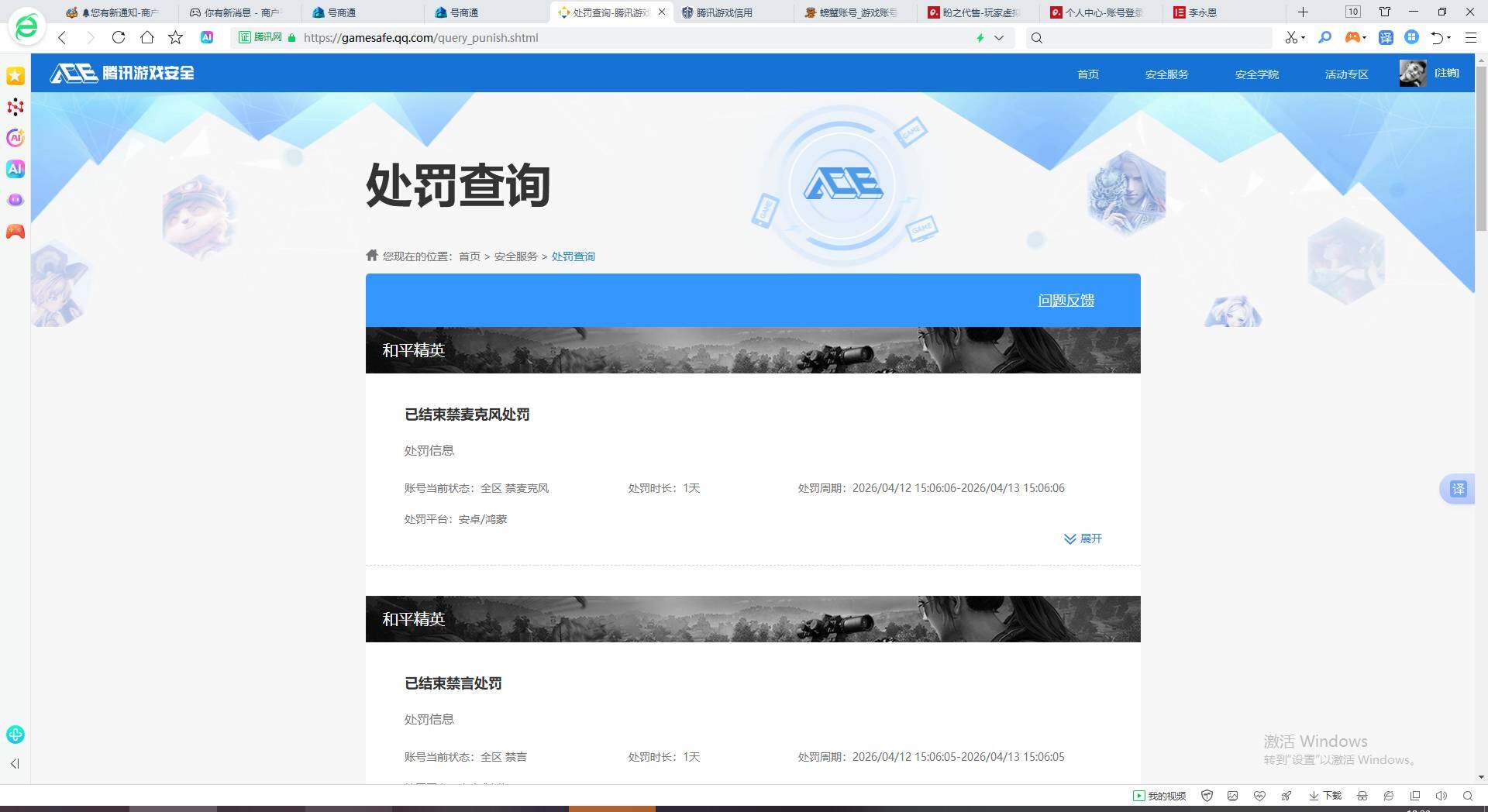The width and height of the screenshot is (1488, 812).
Task: Open 活动专区 navigation menu
Action: click(1346, 74)
